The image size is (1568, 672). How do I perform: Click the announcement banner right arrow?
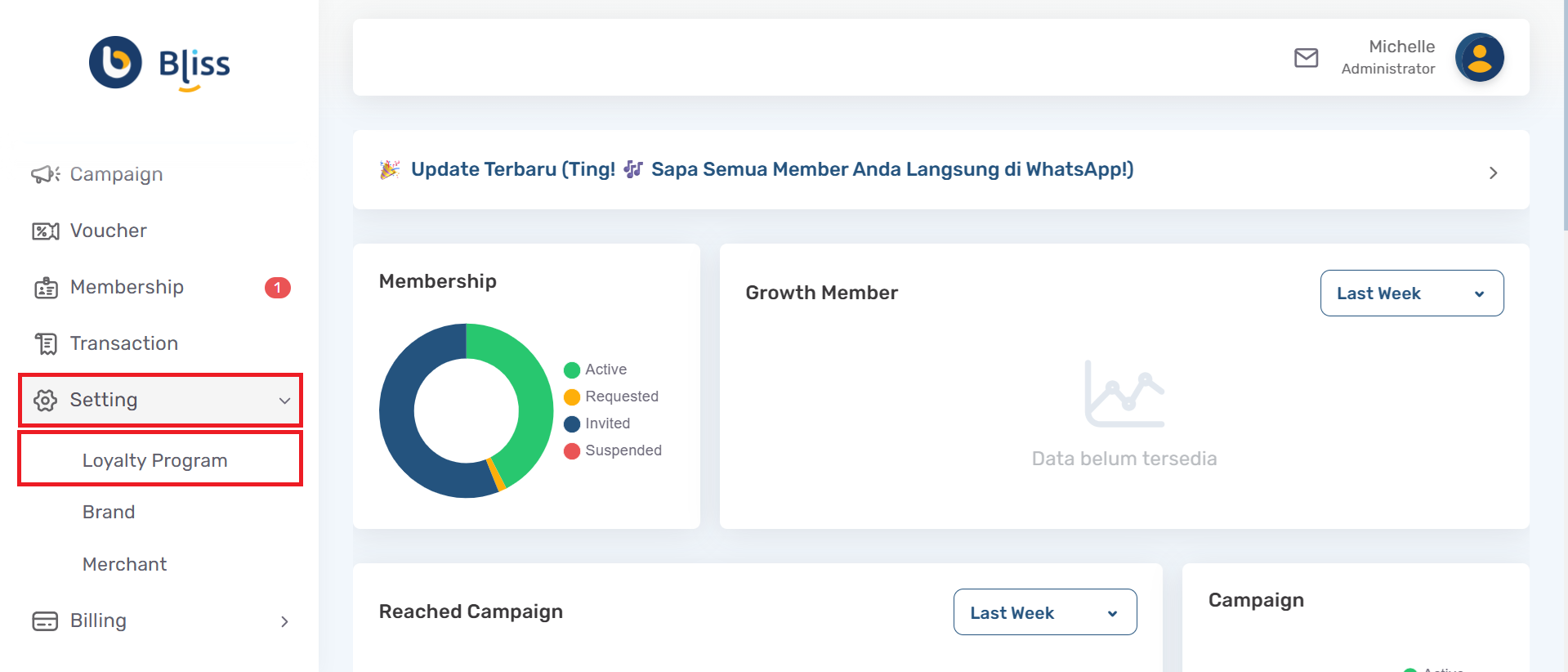pos(1493,172)
